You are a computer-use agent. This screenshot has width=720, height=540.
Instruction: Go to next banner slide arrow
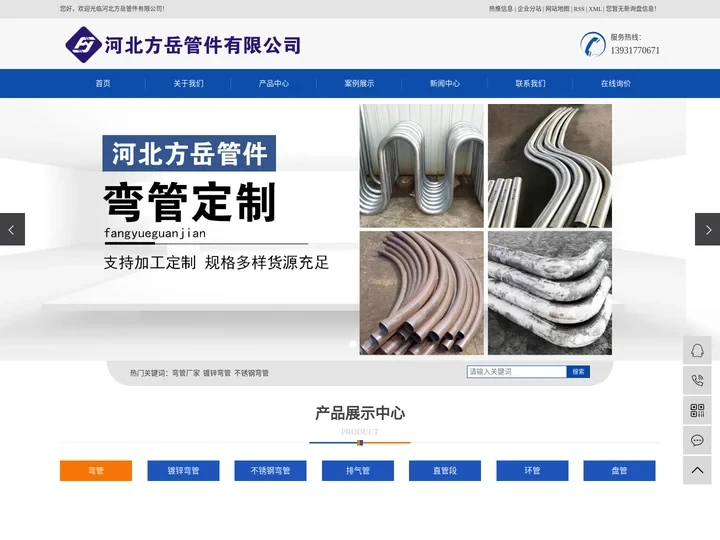pyautogui.click(x=707, y=229)
